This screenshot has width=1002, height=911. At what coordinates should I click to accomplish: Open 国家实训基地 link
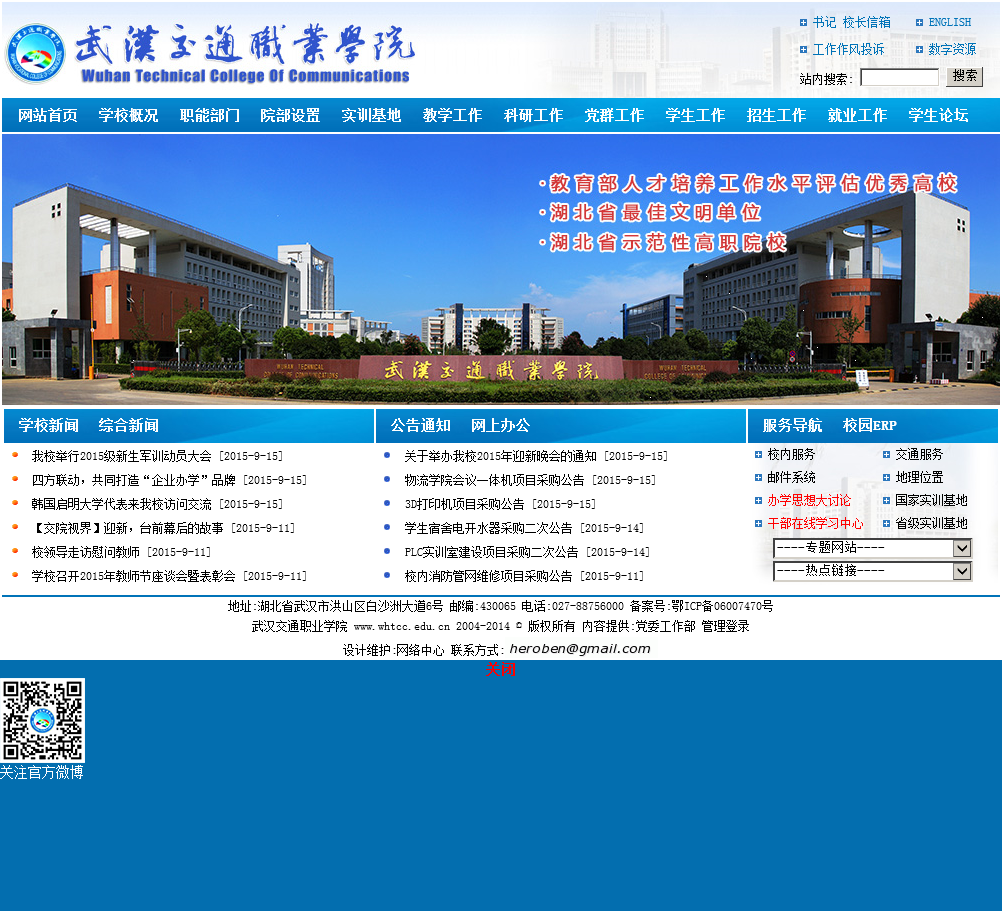click(931, 500)
